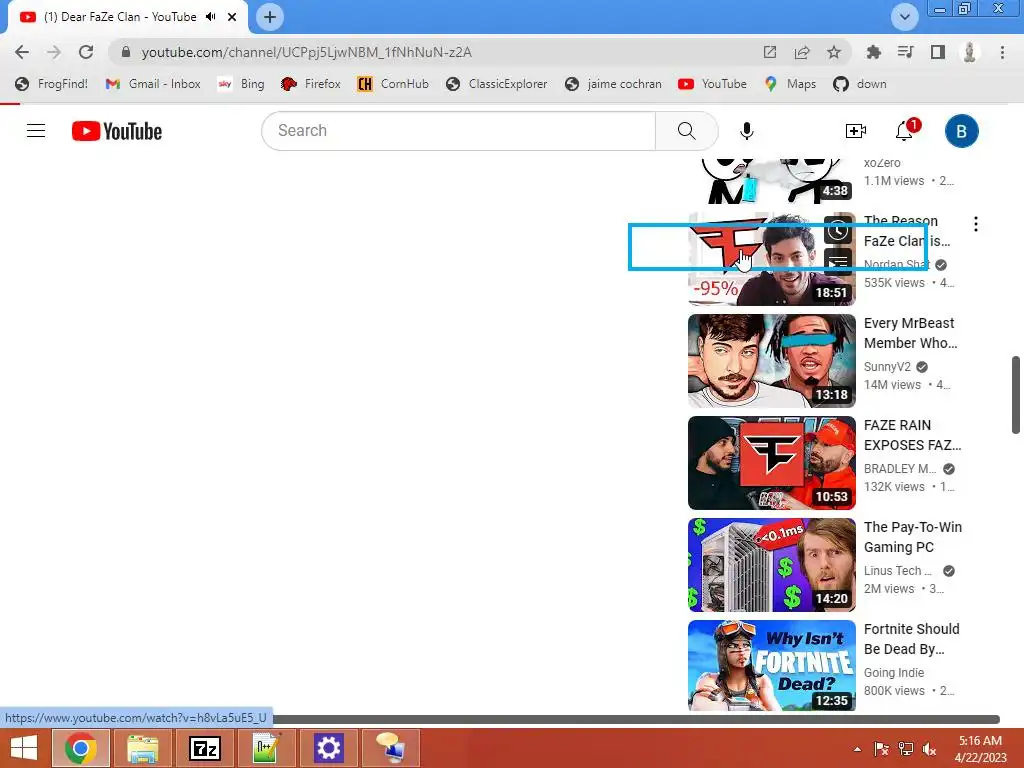This screenshot has width=1024, height=768.
Task: Open the tab search dropdown arrow
Action: (904, 17)
